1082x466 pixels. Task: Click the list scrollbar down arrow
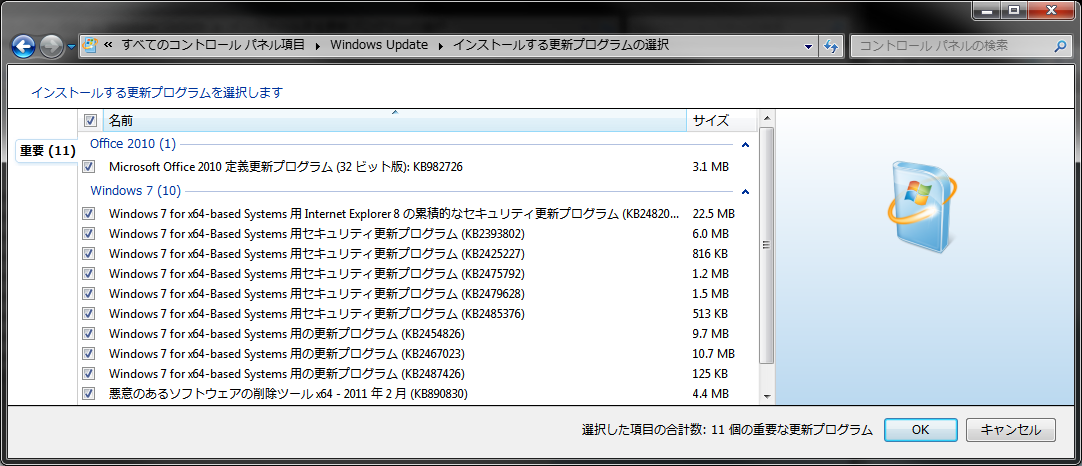766,396
